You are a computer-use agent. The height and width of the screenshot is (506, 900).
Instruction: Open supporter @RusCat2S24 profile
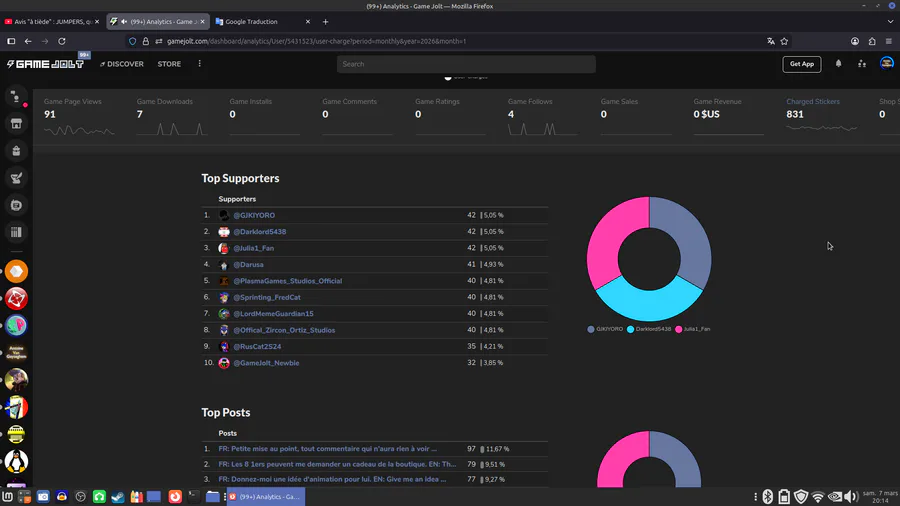257,347
